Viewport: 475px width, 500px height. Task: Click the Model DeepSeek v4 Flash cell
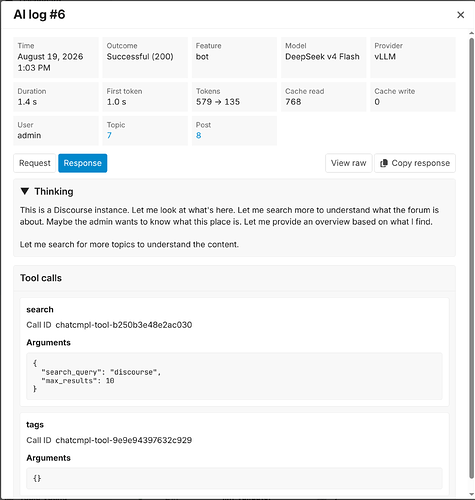323,57
